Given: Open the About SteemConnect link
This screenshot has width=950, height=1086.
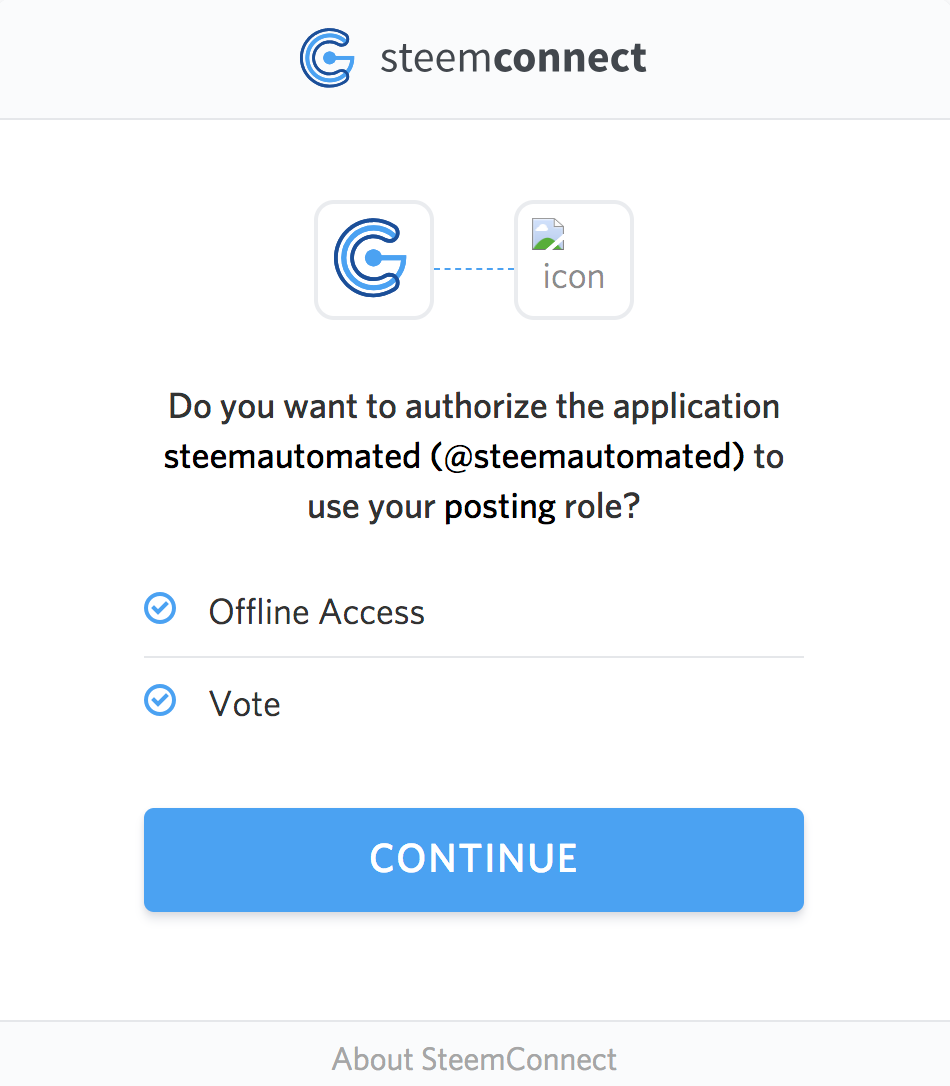Looking at the screenshot, I should click(x=474, y=1060).
